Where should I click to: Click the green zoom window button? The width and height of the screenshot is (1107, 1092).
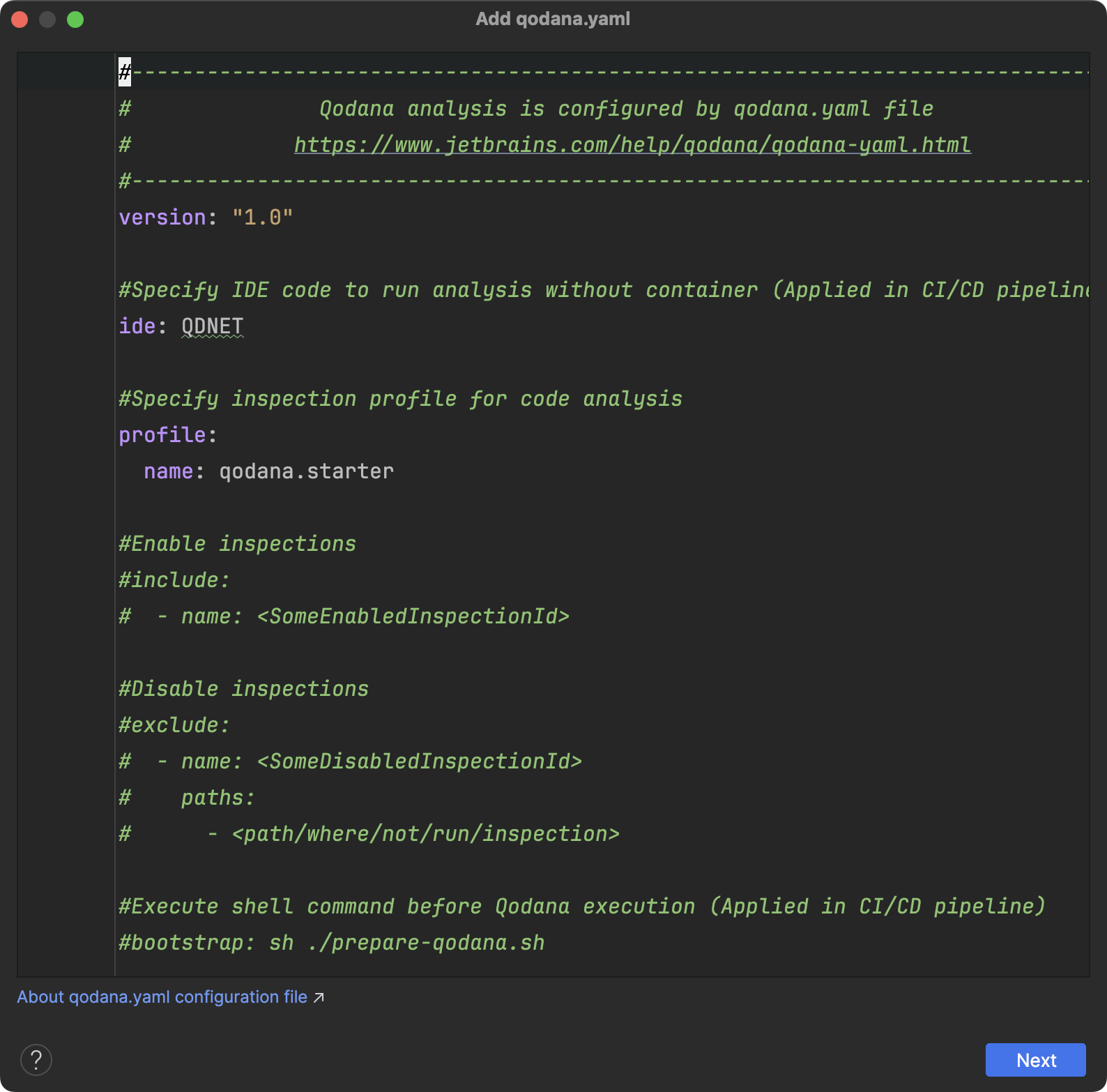pos(75,20)
